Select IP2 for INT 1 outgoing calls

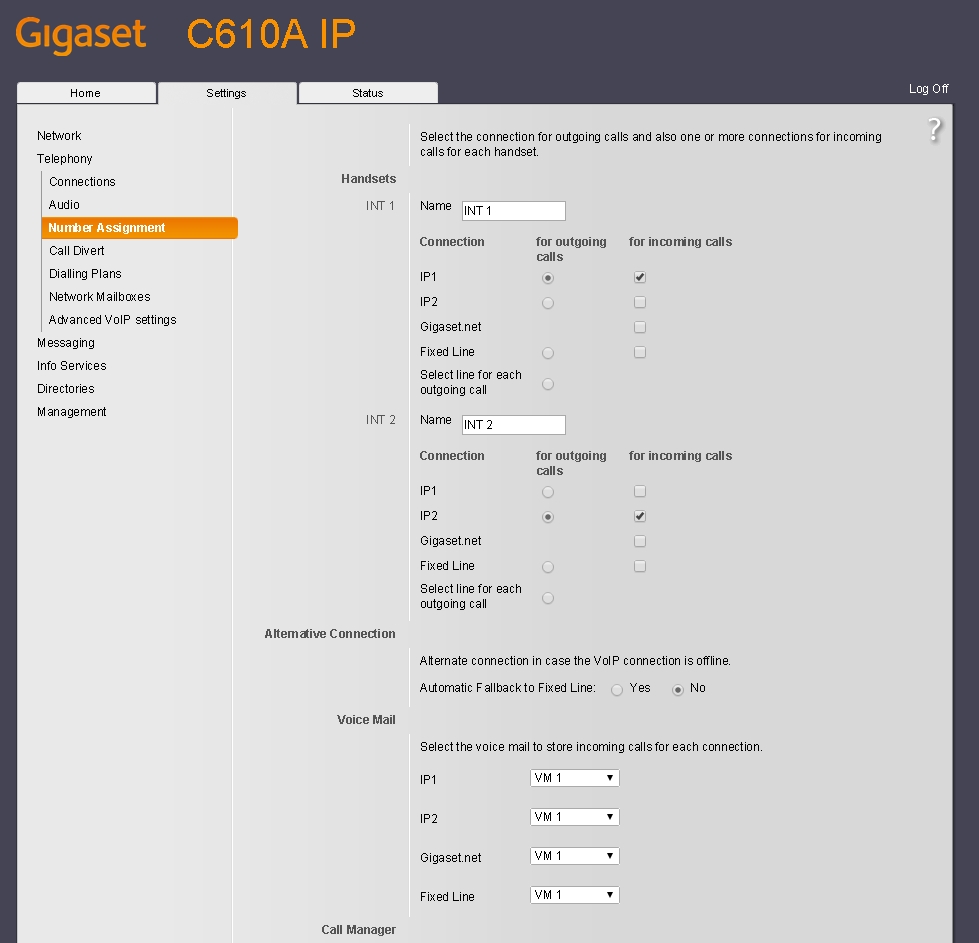(548, 303)
